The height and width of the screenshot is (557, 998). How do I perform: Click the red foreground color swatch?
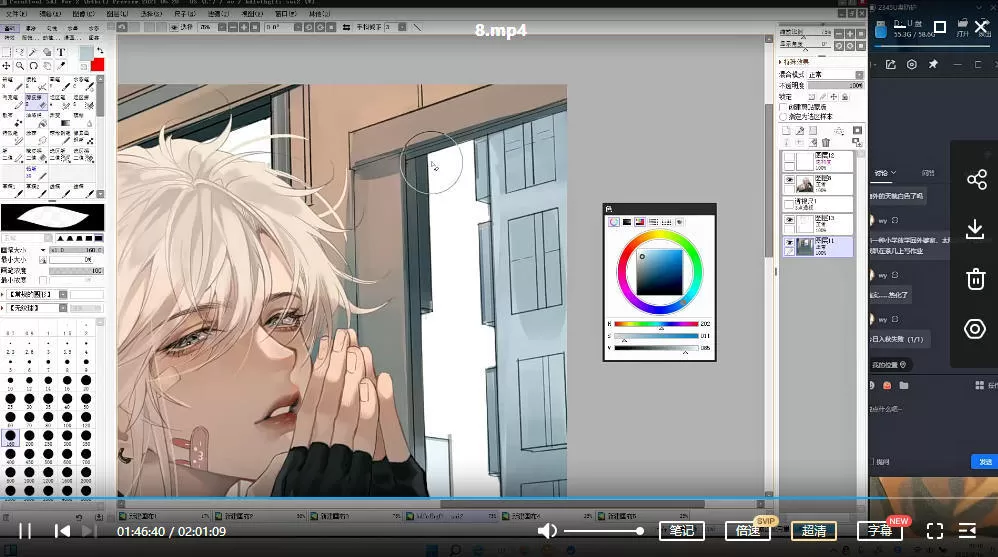click(x=97, y=65)
